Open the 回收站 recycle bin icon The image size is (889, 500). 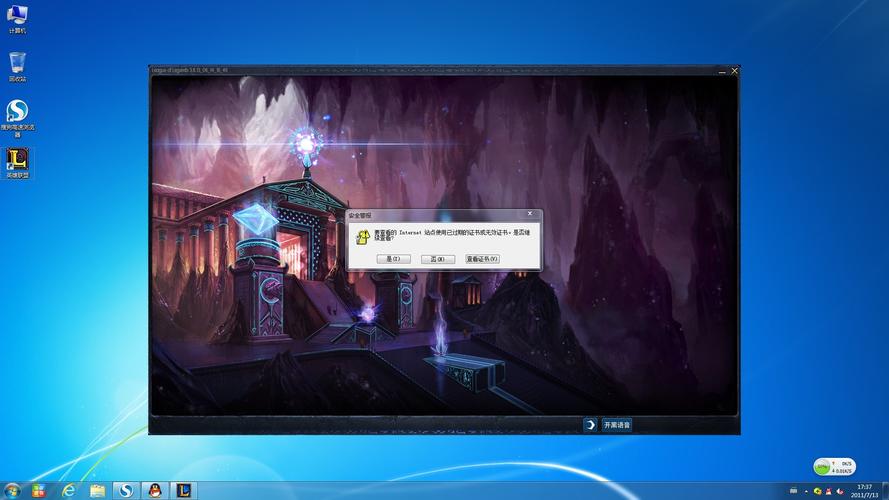point(17,64)
